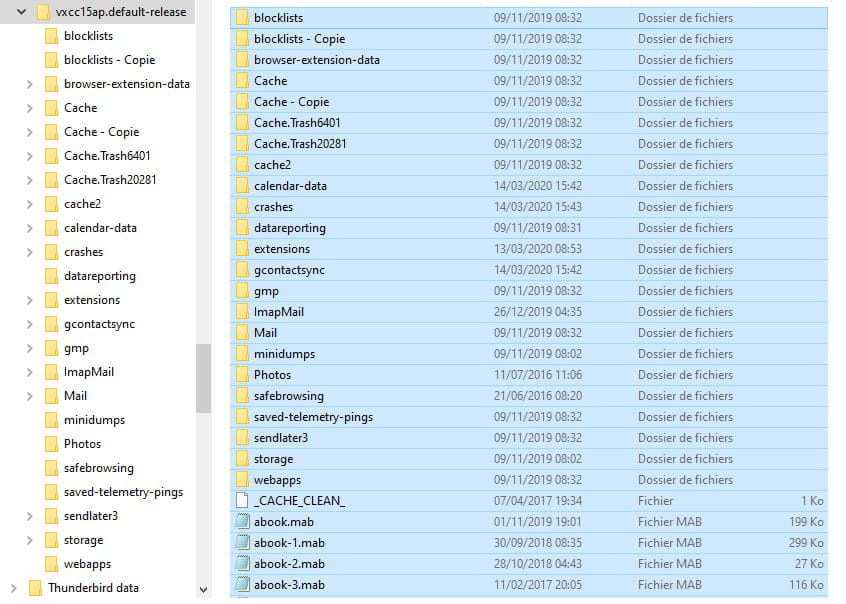
Task: Select datareporting in the navigation tree
Action: [x=100, y=276]
